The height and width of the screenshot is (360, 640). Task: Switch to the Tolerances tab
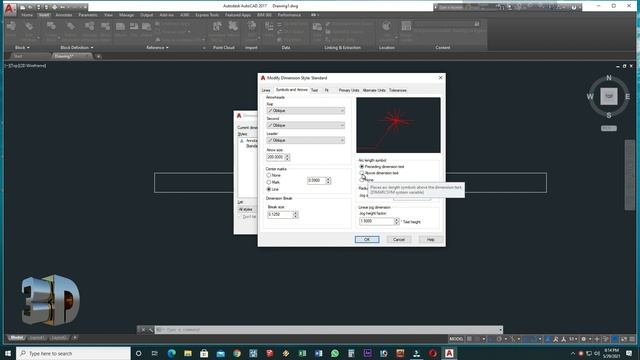(x=398, y=90)
